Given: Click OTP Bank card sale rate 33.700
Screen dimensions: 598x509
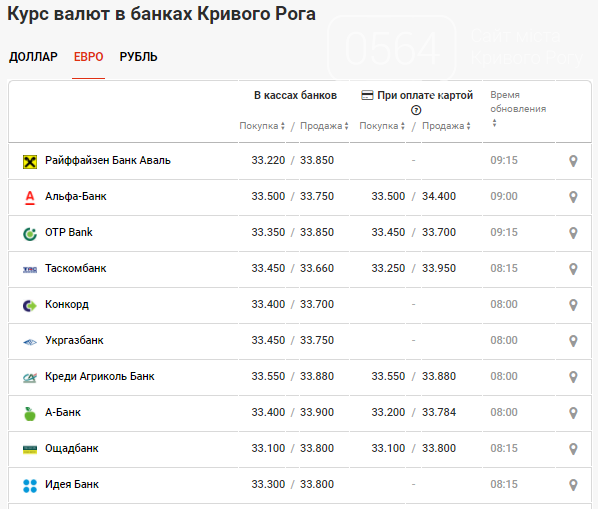Looking at the screenshot, I should click(x=439, y=232).
